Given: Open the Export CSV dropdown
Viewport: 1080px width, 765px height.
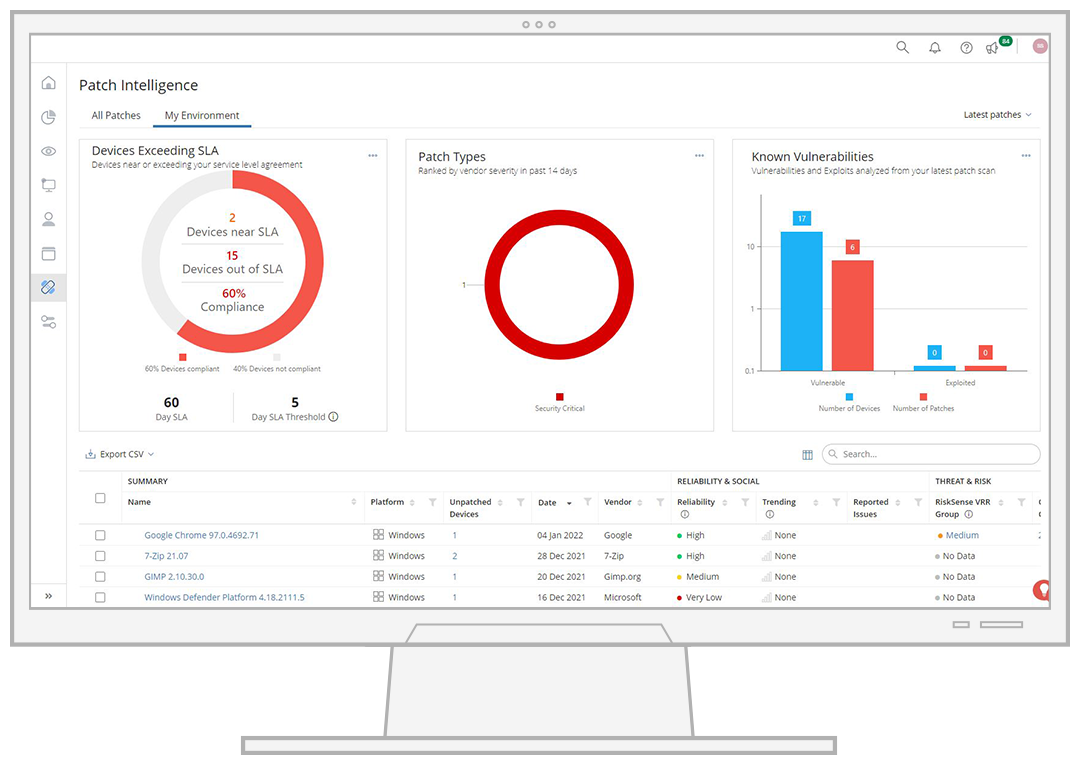Looking at the screenshot, I should pyautogui.click(x=120, y=454).
